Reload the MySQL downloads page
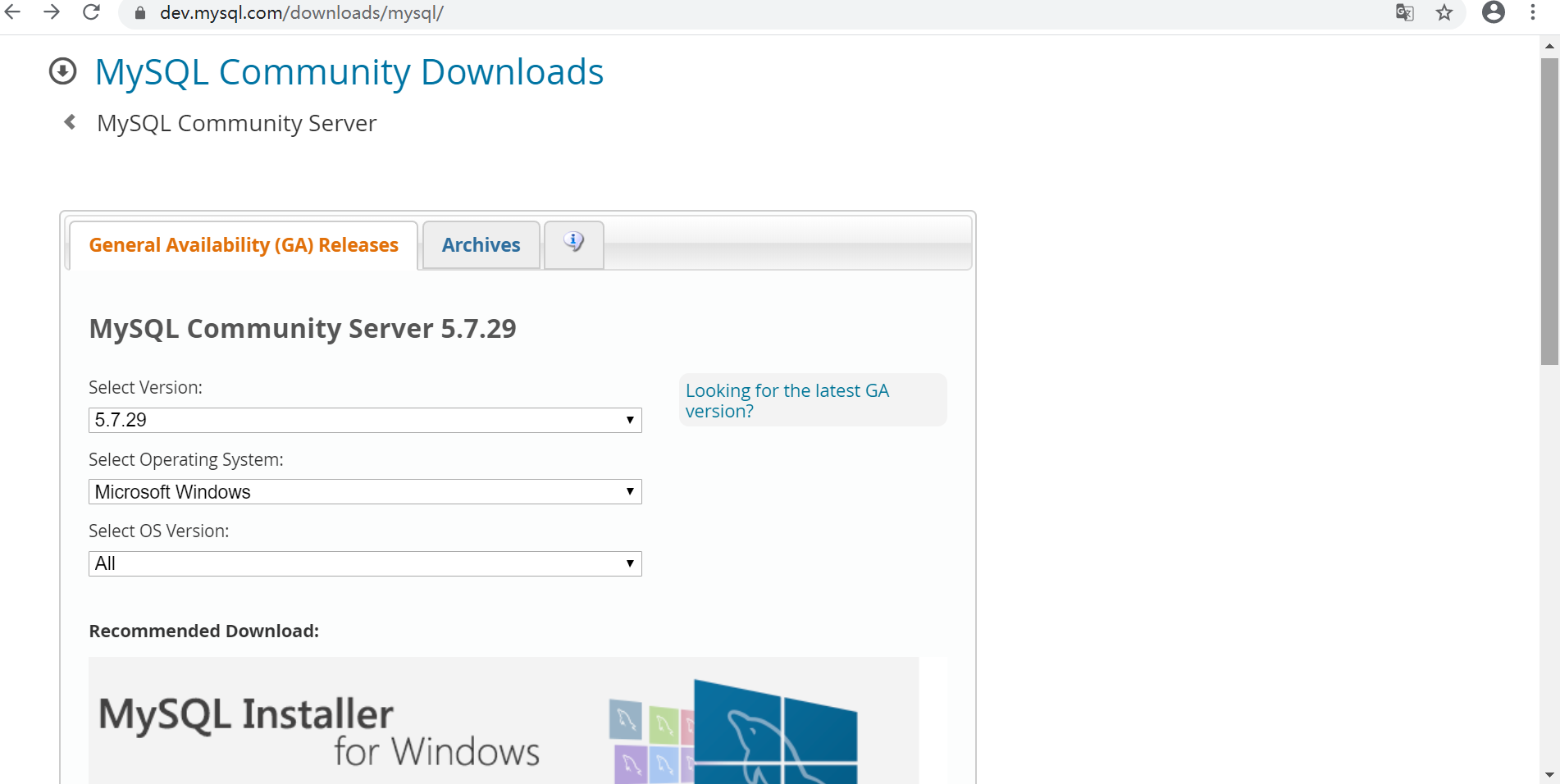Viewport: 1560px width, 784px height. [x=92, y=12]
